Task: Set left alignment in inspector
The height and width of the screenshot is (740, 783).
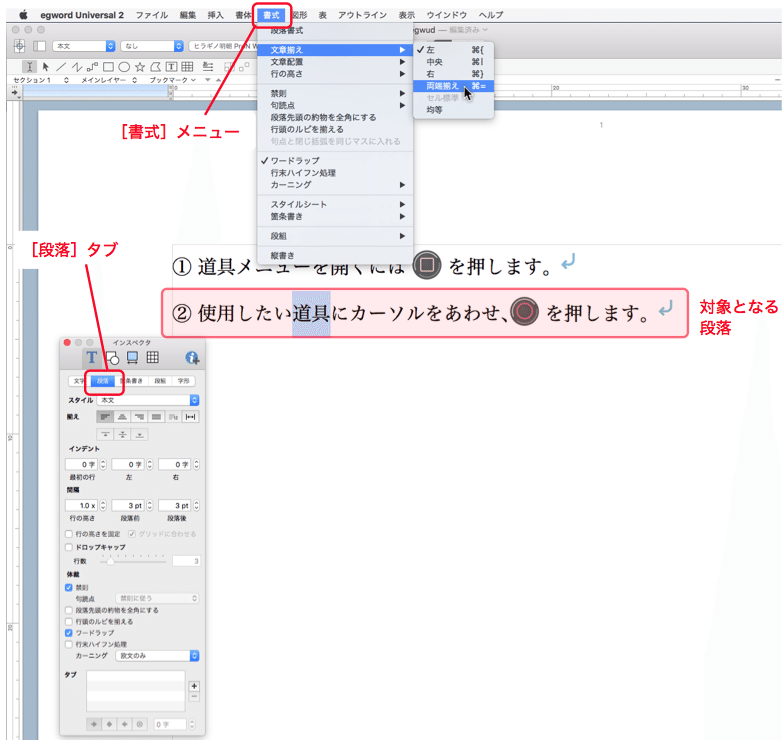Action: [x=105, y=417]
